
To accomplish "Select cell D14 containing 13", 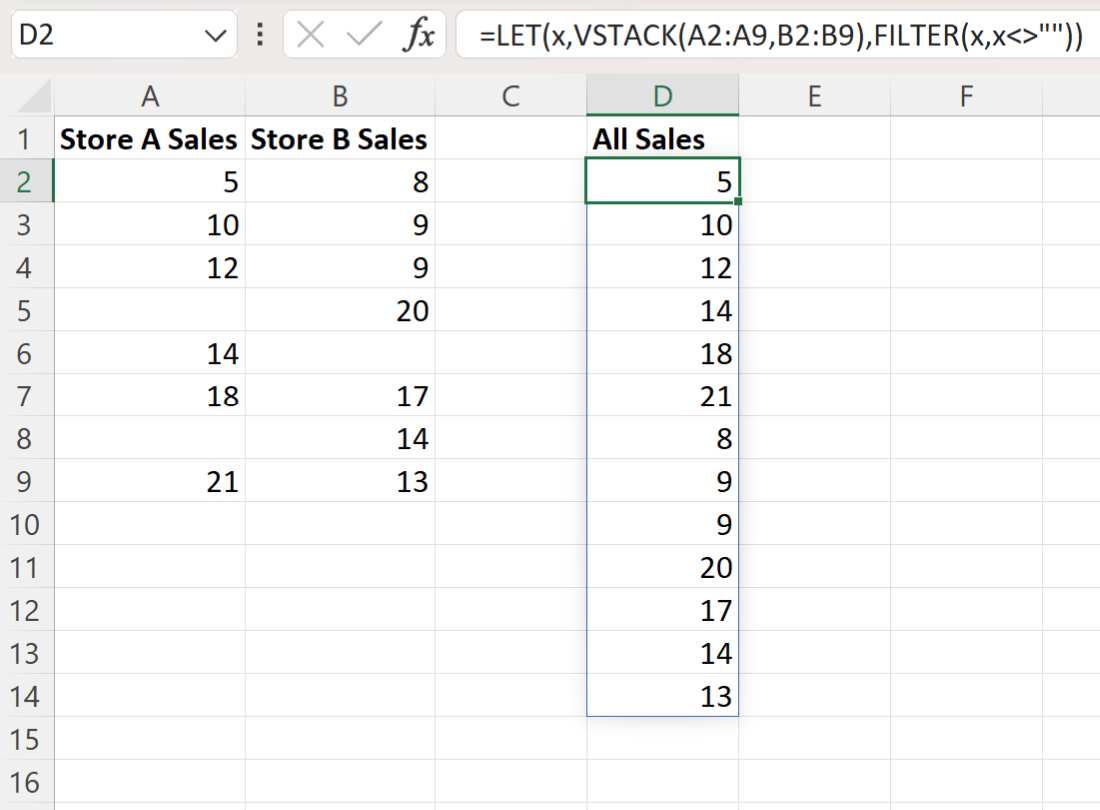I will coord(662,696).
